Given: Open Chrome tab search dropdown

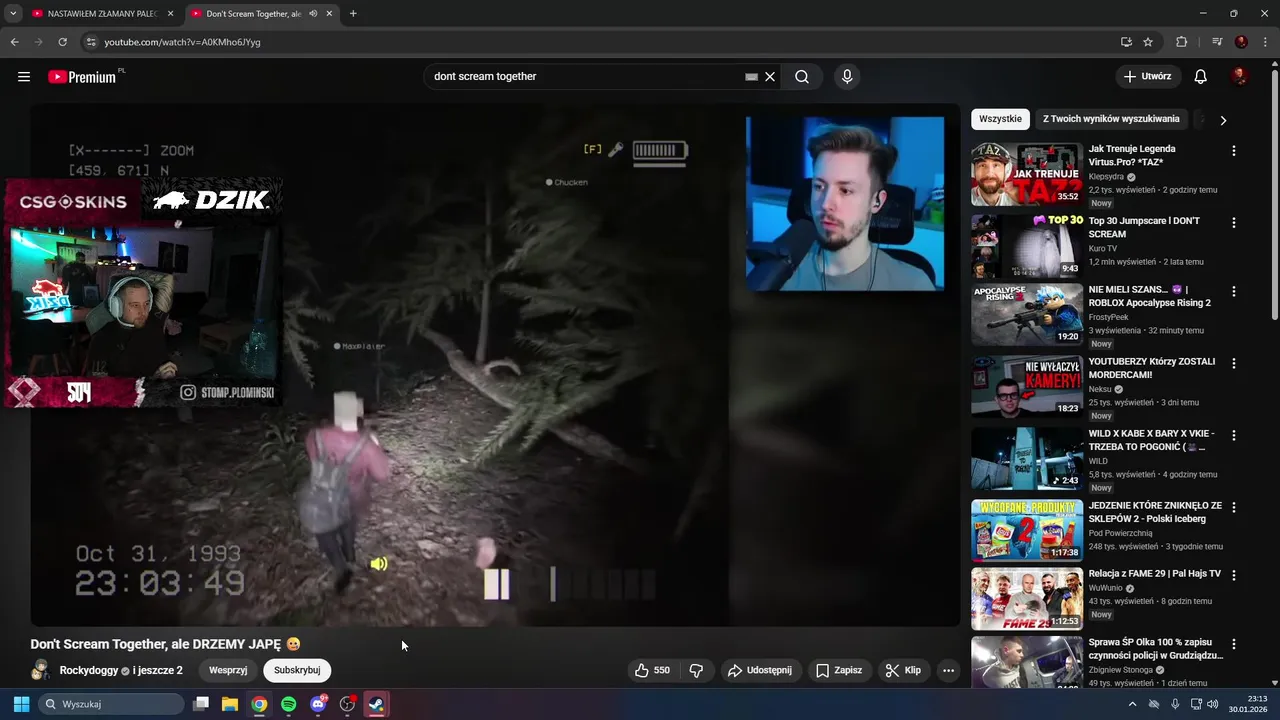Looking at the screenshot, I should (13, 14).
